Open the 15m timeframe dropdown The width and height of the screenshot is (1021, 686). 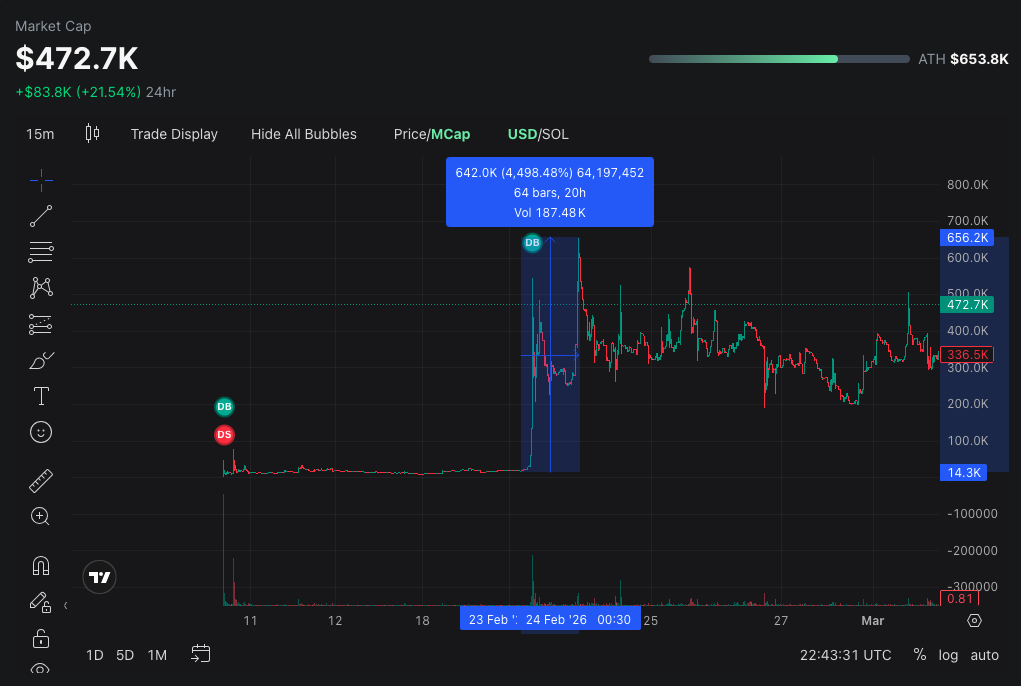tap(40, 134)
